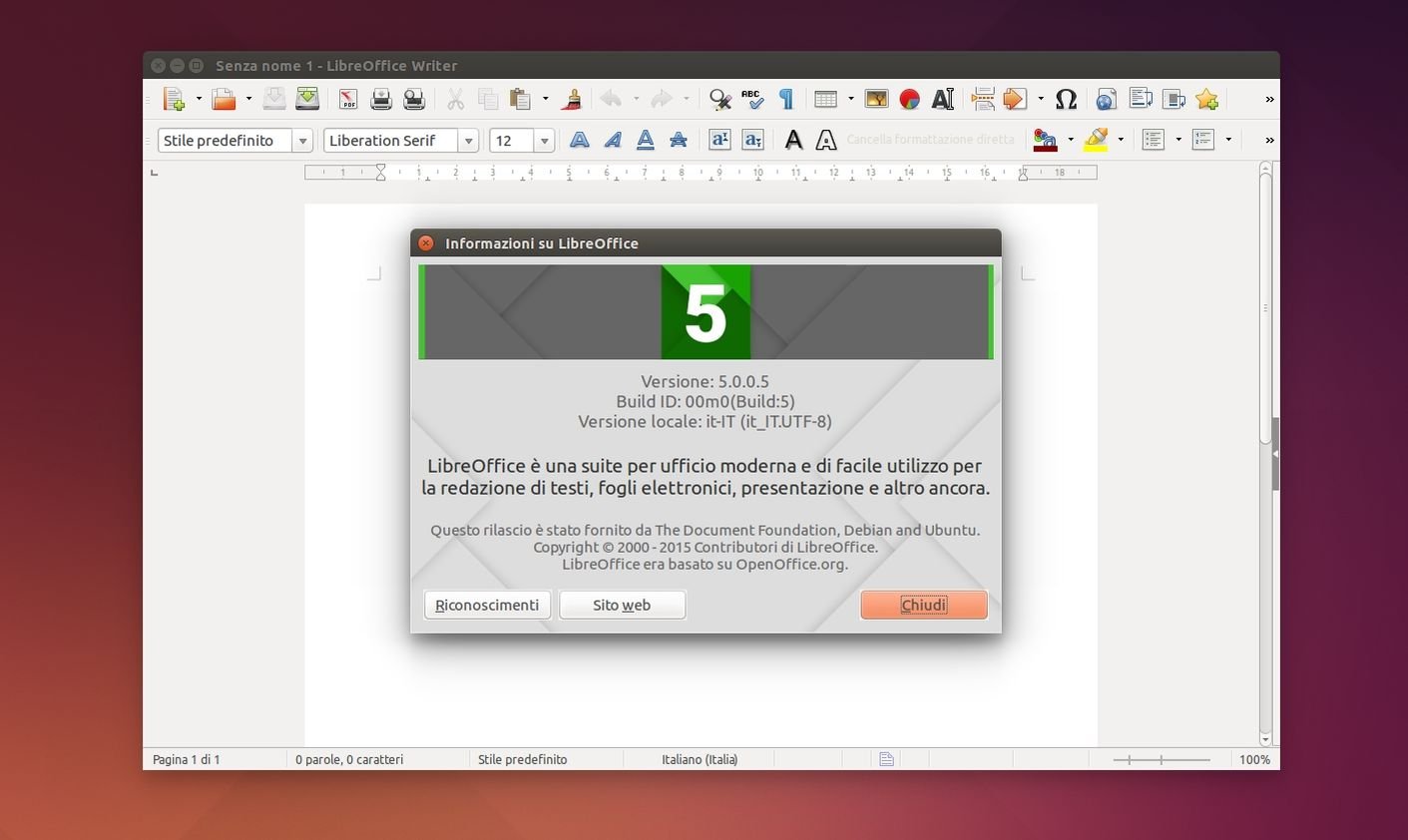Click the Omega special character icon
The width and height of the screenshot is (1408, 840).
coord(1066,99)
